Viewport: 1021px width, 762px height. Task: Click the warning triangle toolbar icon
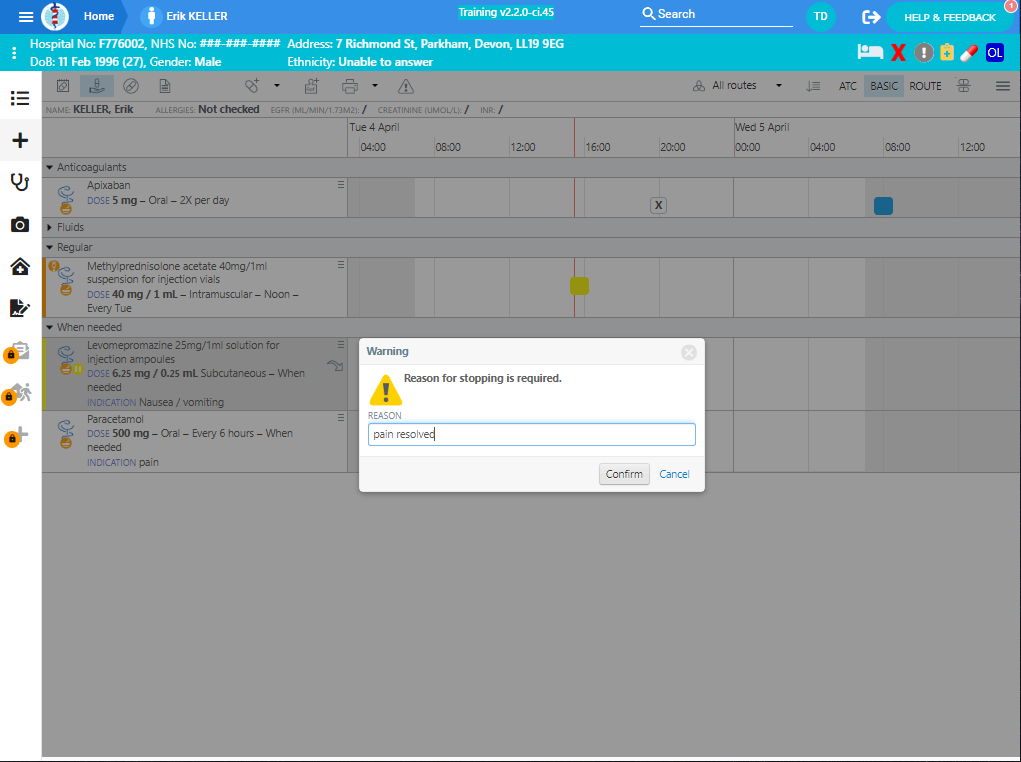click(x=406, y=86)
